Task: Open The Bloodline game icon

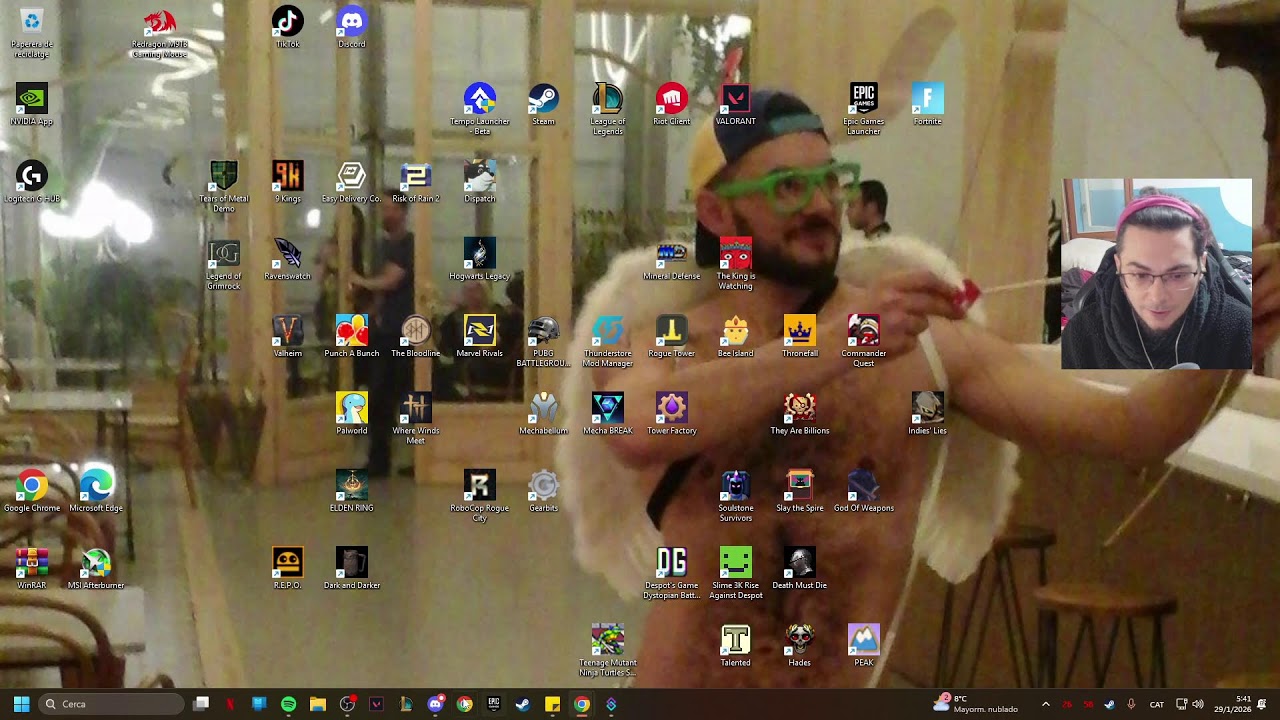Action: pos(416,336)
